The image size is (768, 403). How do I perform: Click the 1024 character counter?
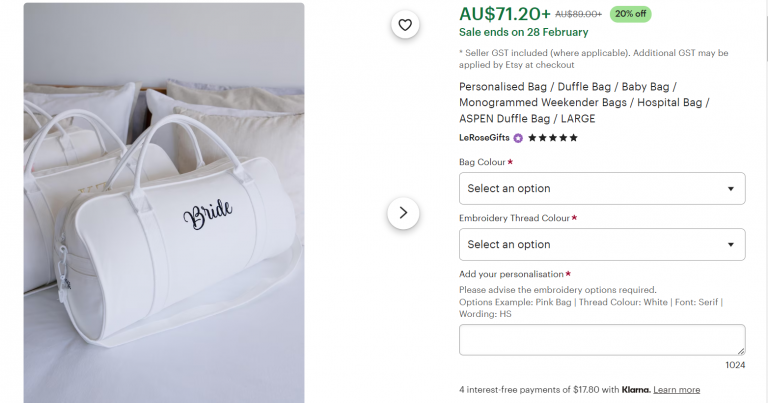tap(735, 365)
